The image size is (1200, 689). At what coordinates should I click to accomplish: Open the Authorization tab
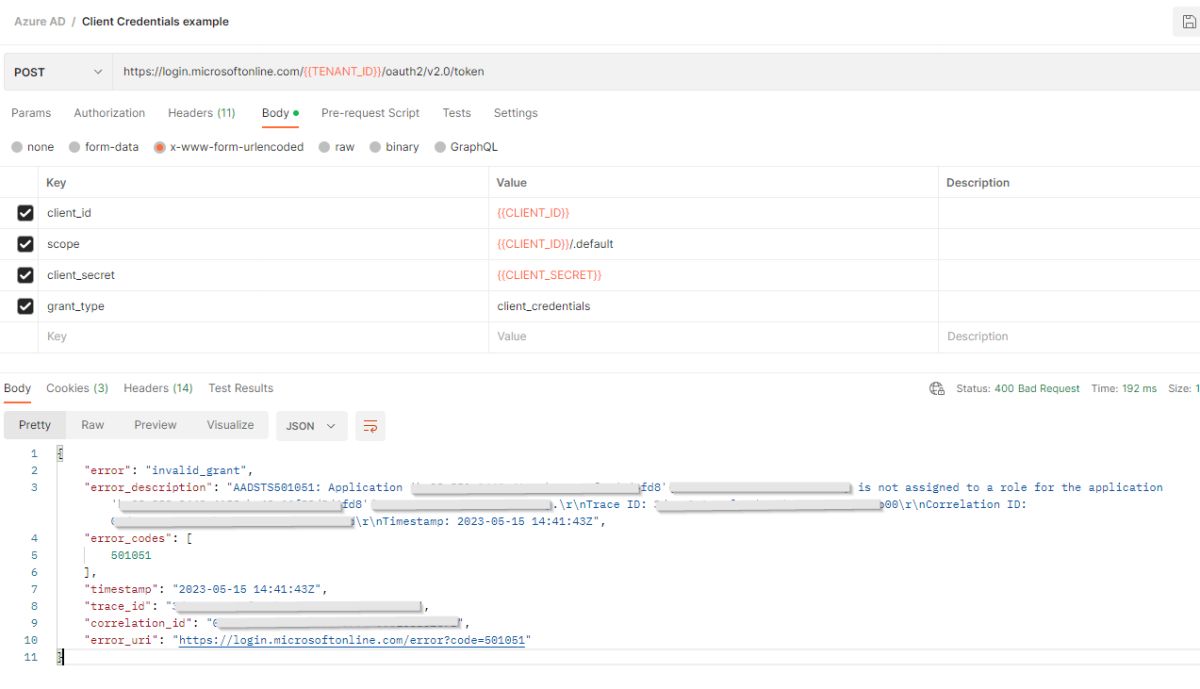[109, 113]
